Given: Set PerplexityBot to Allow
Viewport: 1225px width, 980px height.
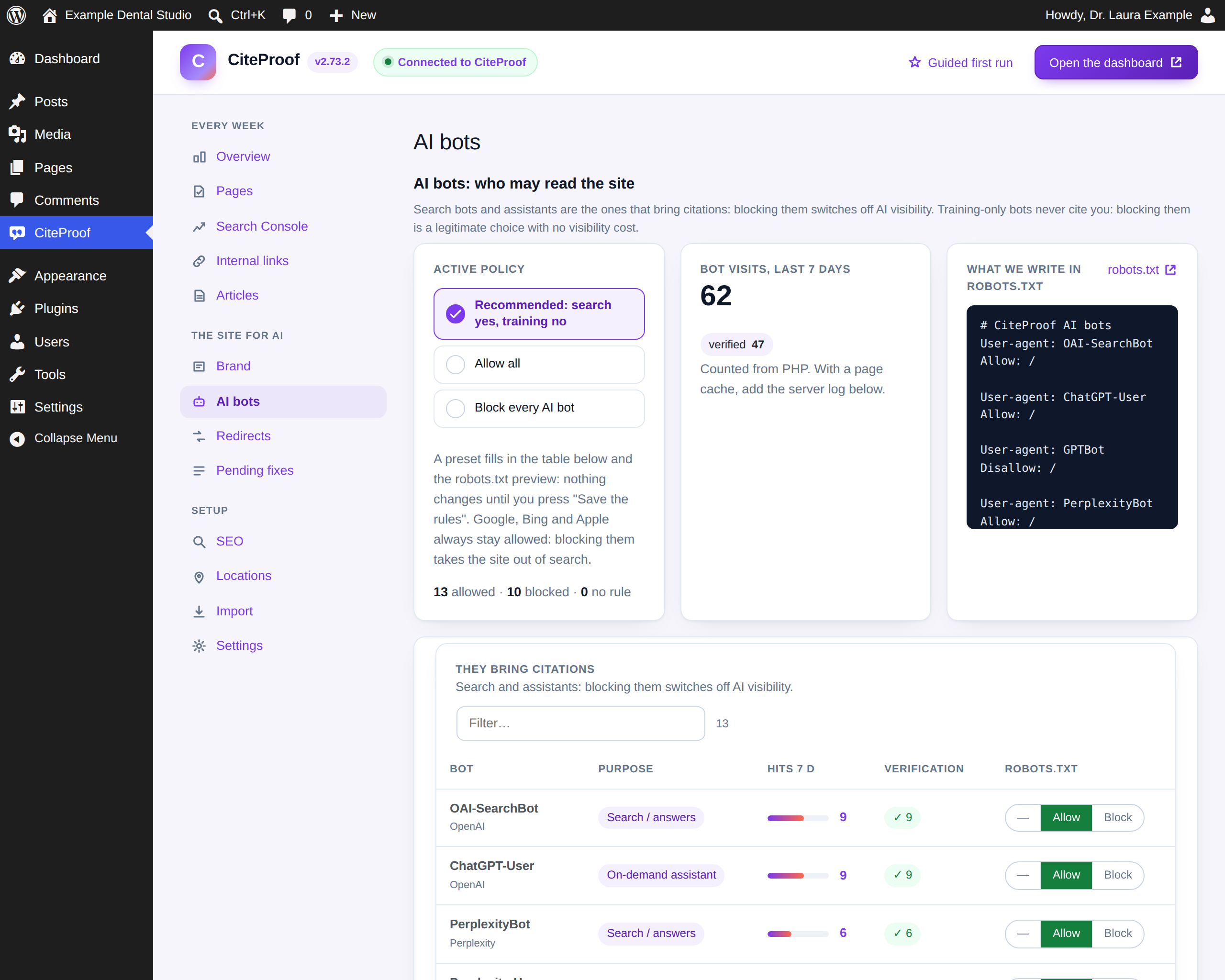Looking at the screenshot, I should pos(1066,934).
